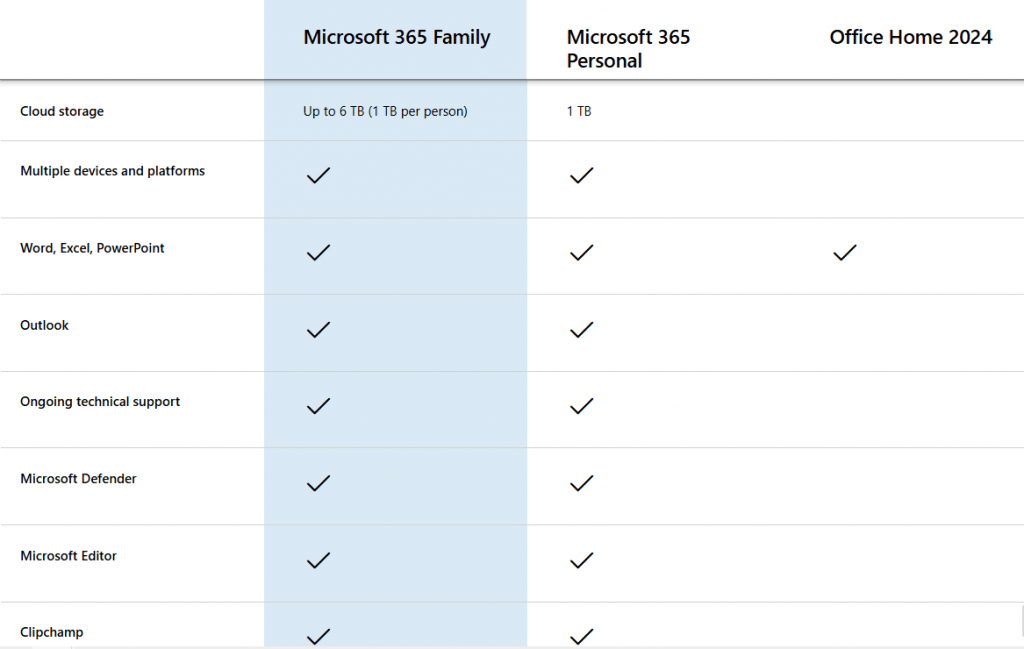Select the Microsoft 365 Personal column heading
Screen dimensions: 1024x649
click(628, 49)
